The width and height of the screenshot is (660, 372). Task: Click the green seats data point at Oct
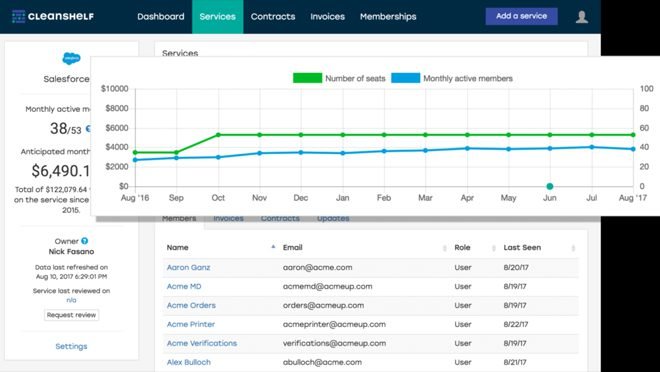pos(218,135)
